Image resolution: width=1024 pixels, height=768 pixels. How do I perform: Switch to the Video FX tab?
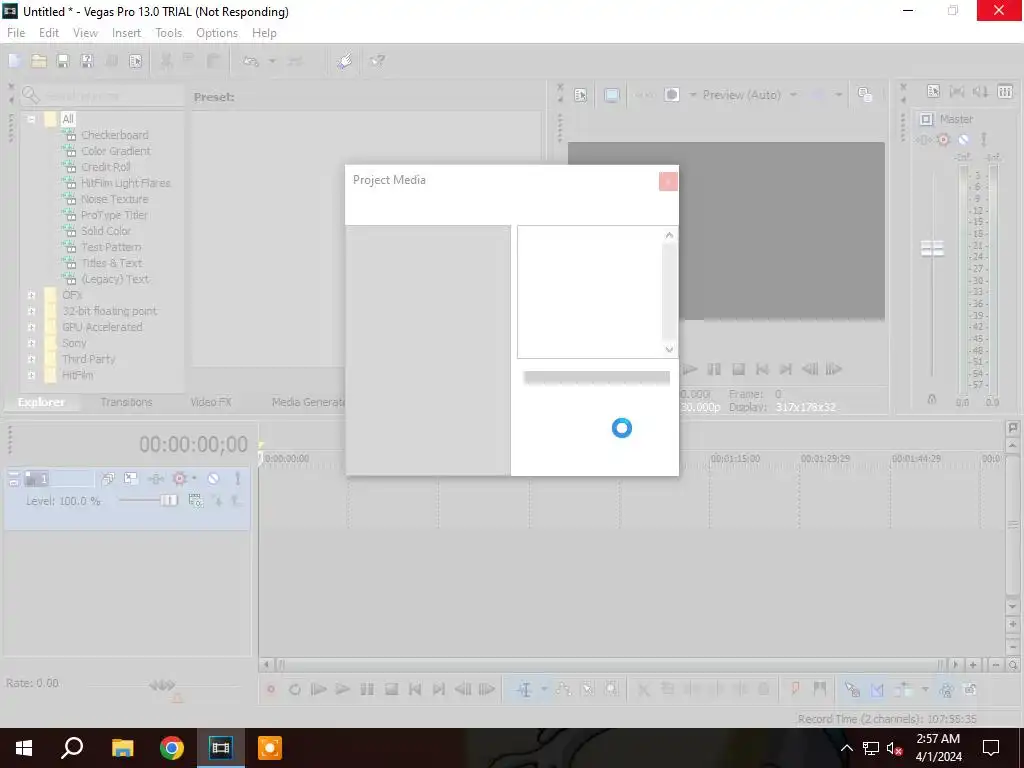point(211,402)
